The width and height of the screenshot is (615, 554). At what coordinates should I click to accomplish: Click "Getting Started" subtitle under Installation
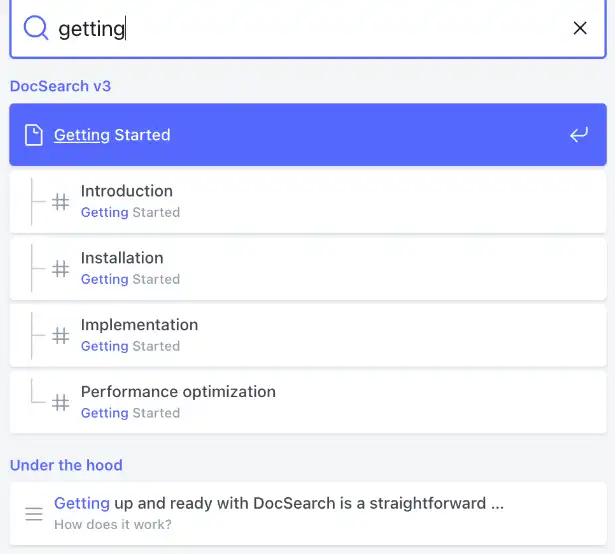pyautogui.click(x=130, y=279)
